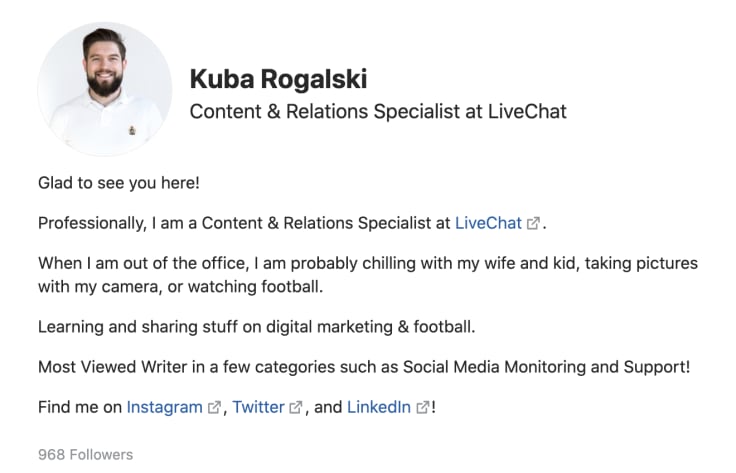
Task: Click the external-link icon after Instagram
Action: click(x=214, y=407)
